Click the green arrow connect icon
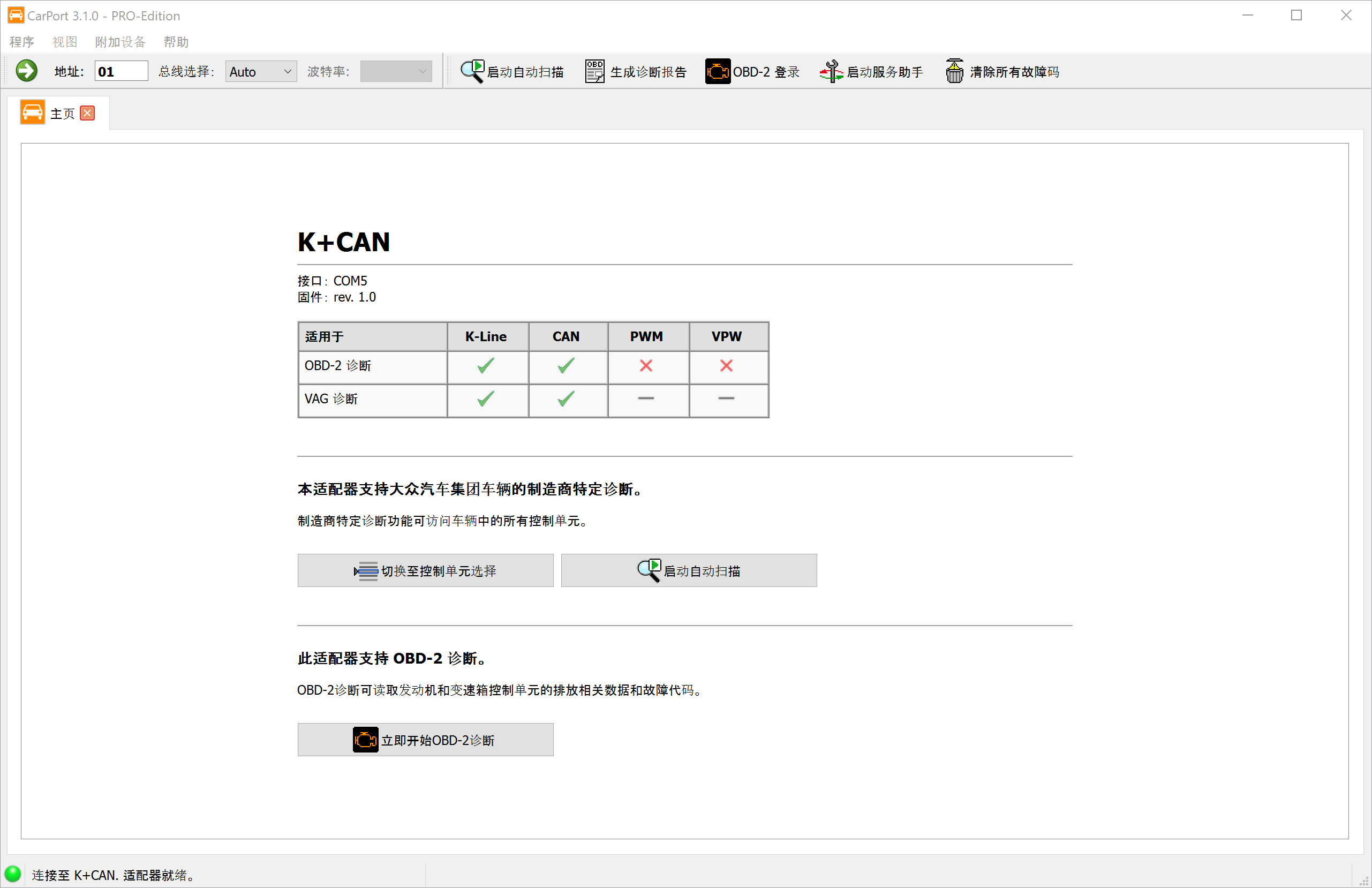The height and width of the screenshot is (888, 1372). [26, 72]
